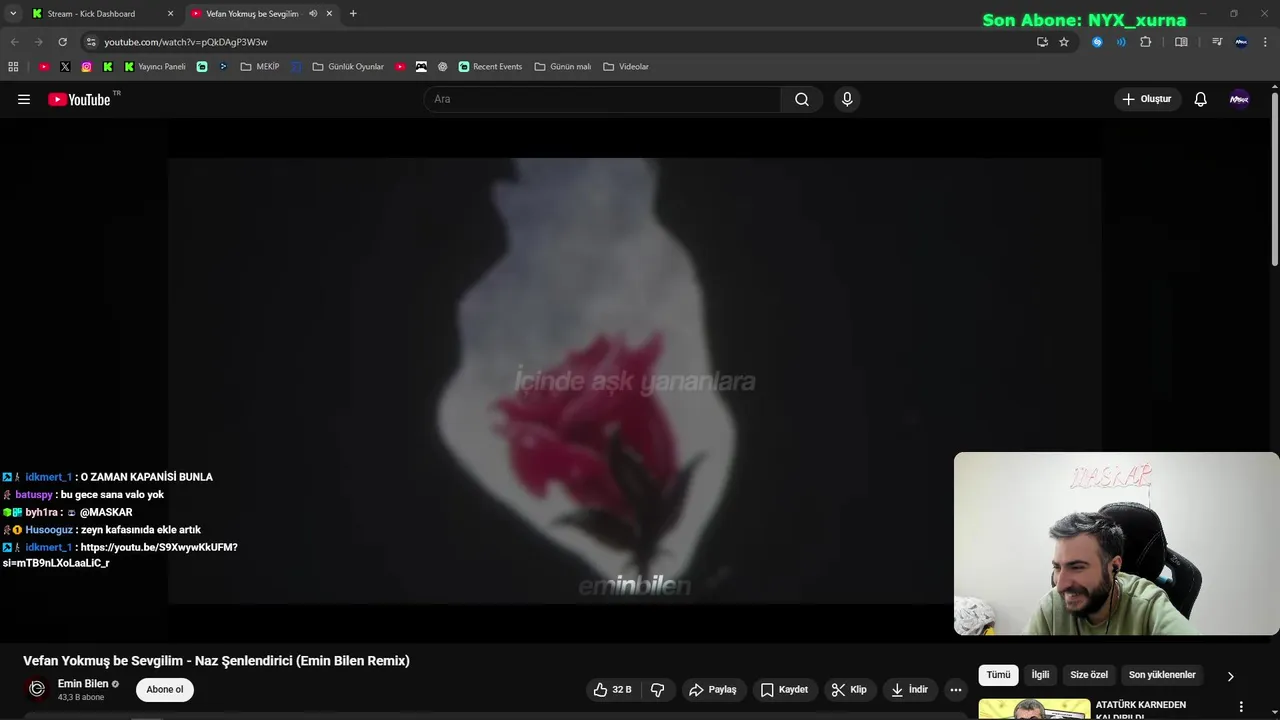Click the Paylaş share button
The image size is (1280, 720).
pyautogui.click(x=712, y=690)
